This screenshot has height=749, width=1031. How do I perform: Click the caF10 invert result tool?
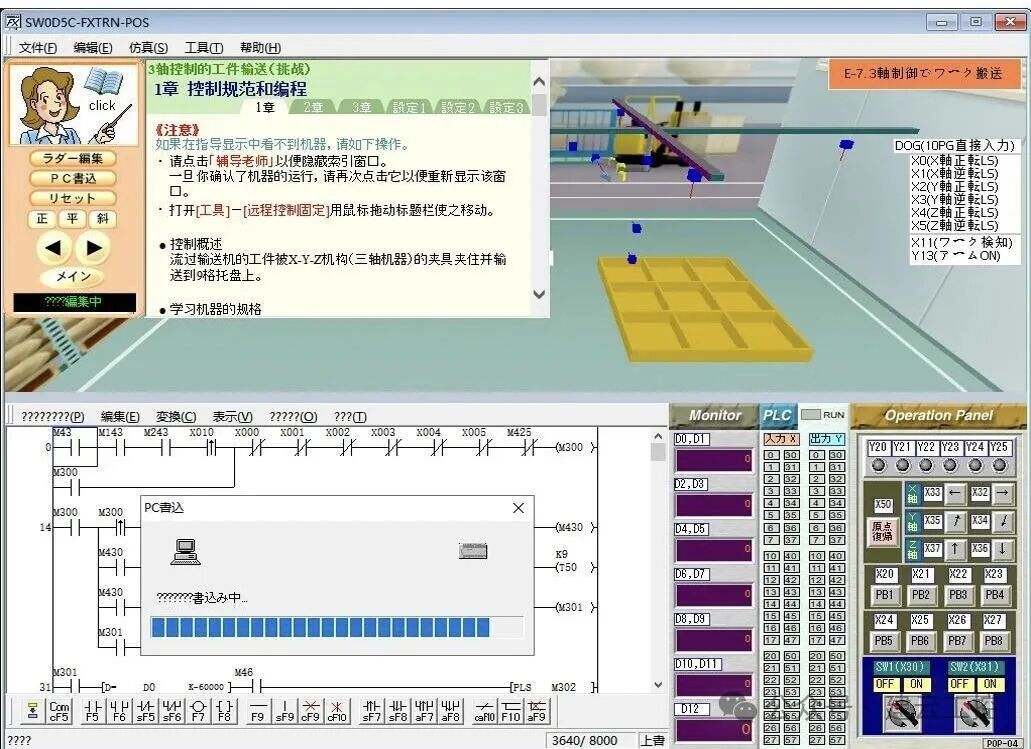pos(485,711)
